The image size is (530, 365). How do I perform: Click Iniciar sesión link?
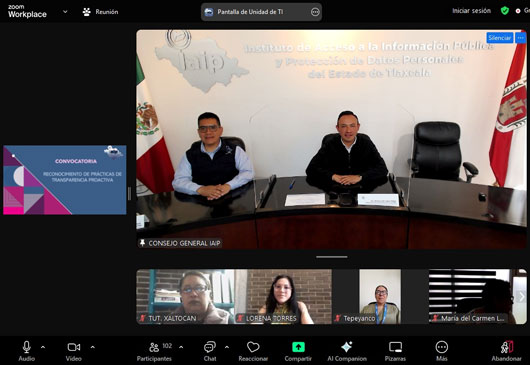pyautogui.click(x=471, y=11)
